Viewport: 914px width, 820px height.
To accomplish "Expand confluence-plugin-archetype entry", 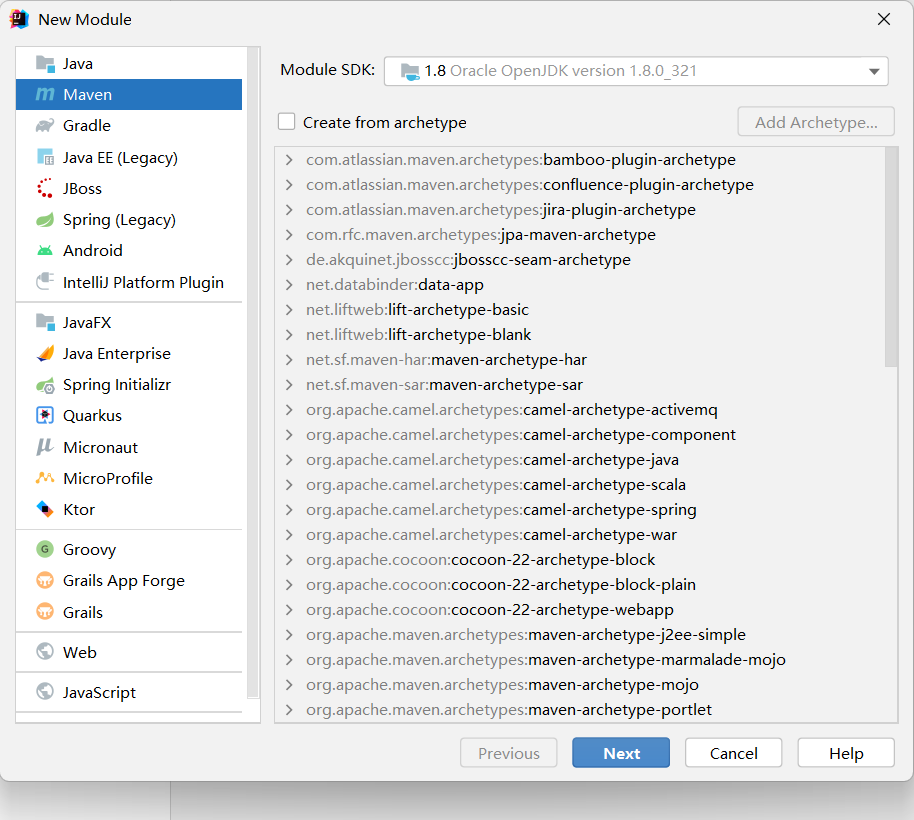I will pos(289,185).
